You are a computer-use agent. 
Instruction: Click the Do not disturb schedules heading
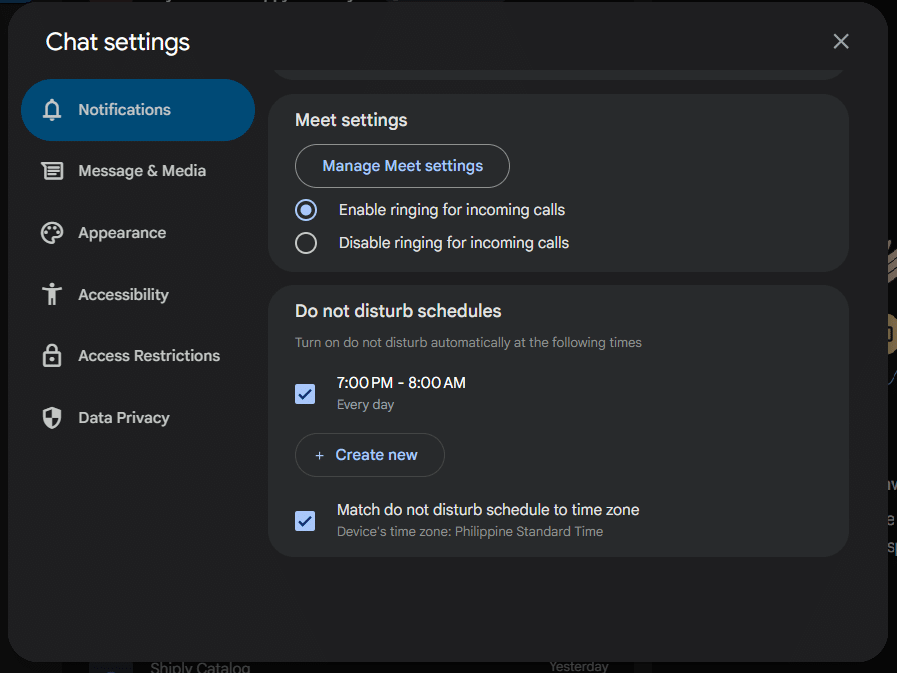coord(398,311)
